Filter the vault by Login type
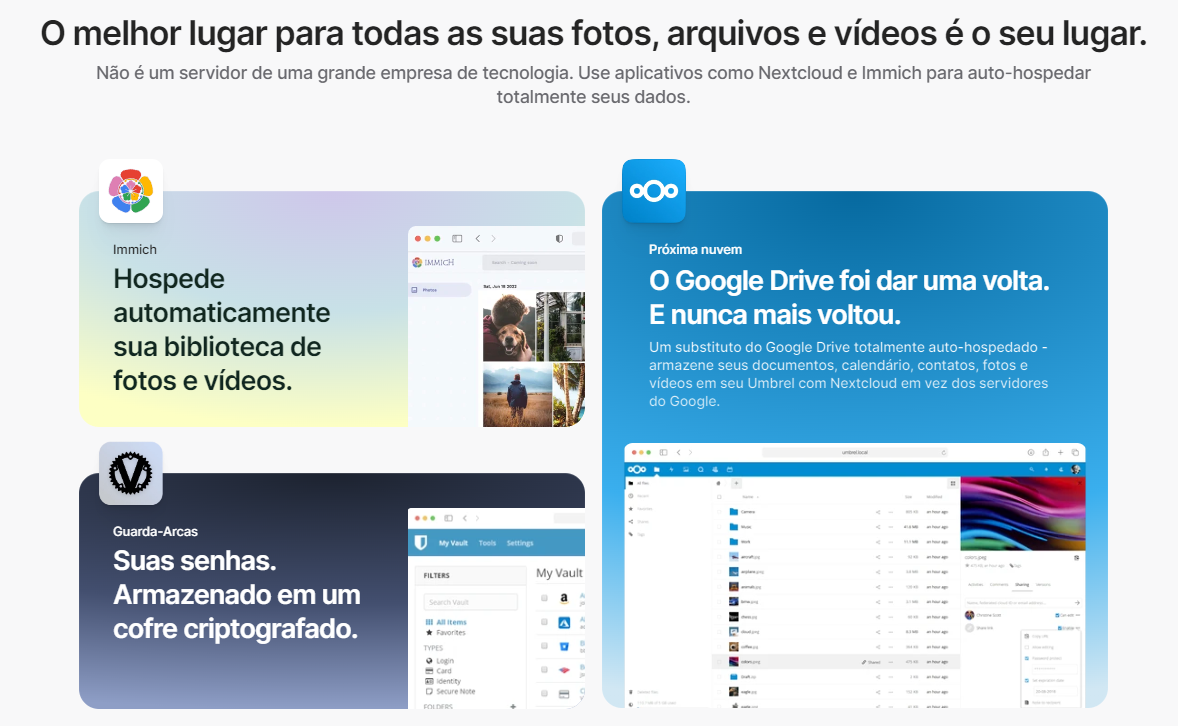This screenshot has width=1178, height=726. (440, 661)
